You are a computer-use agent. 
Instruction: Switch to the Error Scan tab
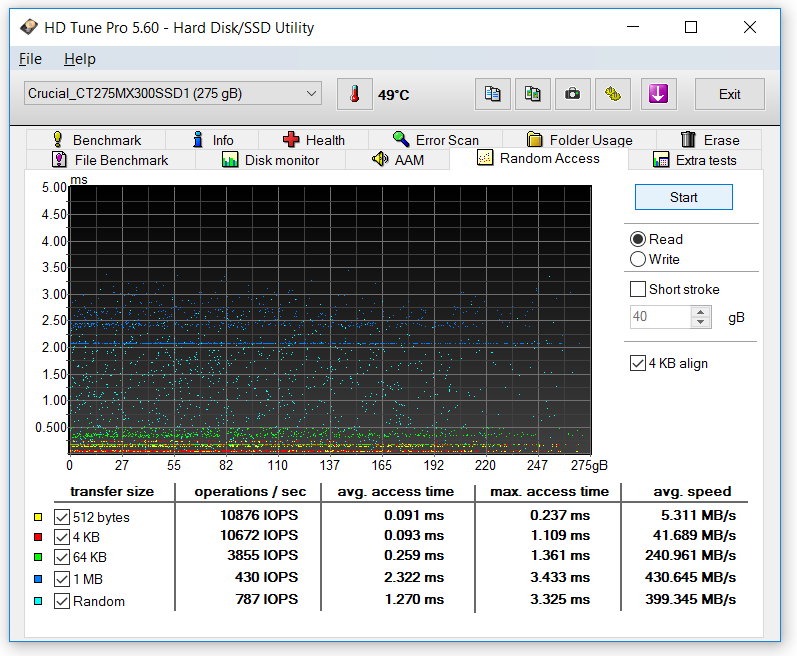click(436, 140)
